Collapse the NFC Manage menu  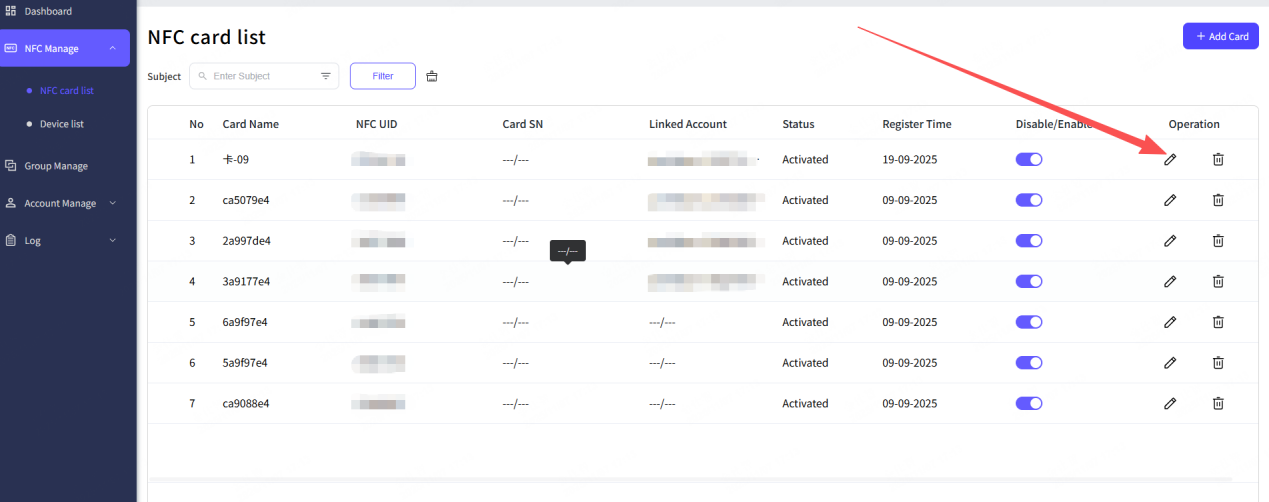point(112,48)
